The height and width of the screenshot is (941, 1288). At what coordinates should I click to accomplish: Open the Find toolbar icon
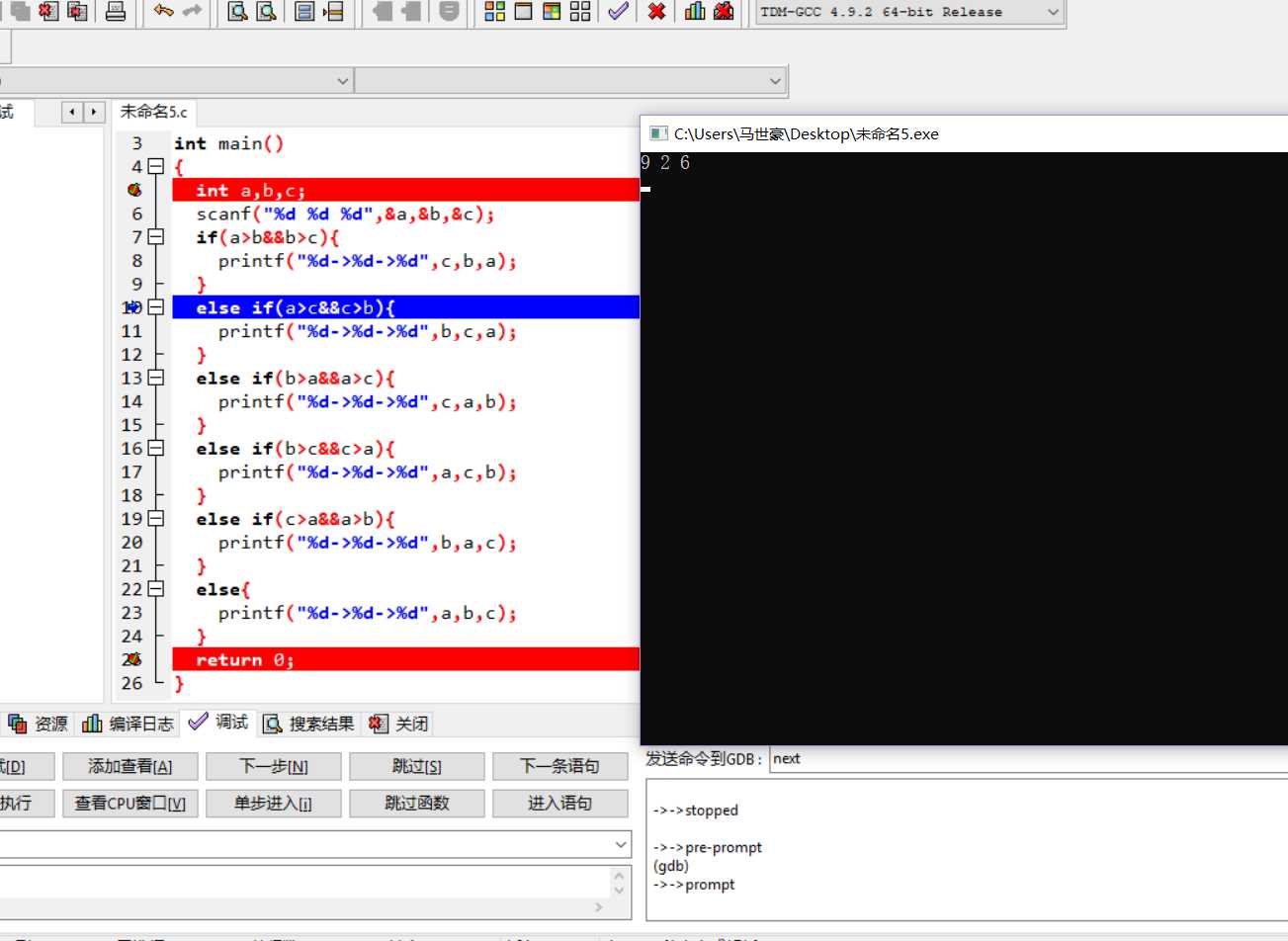coord(237,11)
